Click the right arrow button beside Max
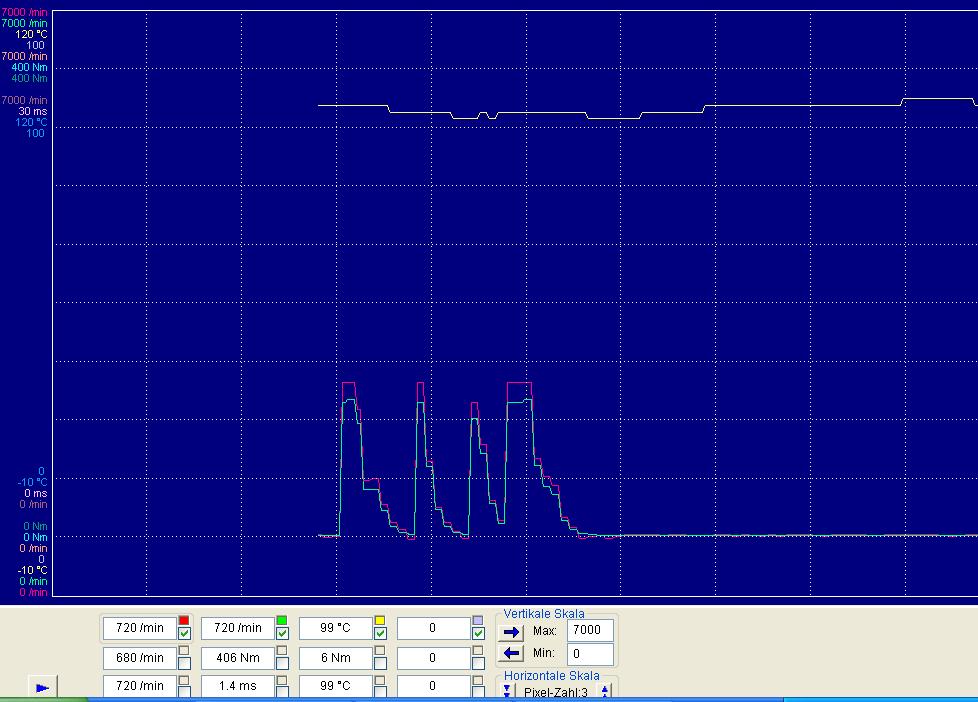Image resolution: width=978 pixels, height=702 pixels. [512, 632]
